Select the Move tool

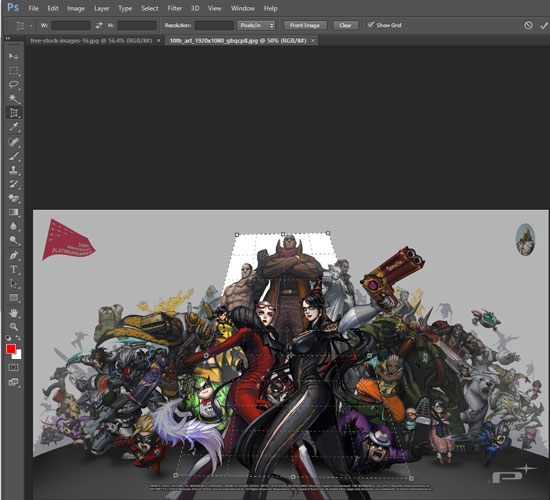(14, 56)
